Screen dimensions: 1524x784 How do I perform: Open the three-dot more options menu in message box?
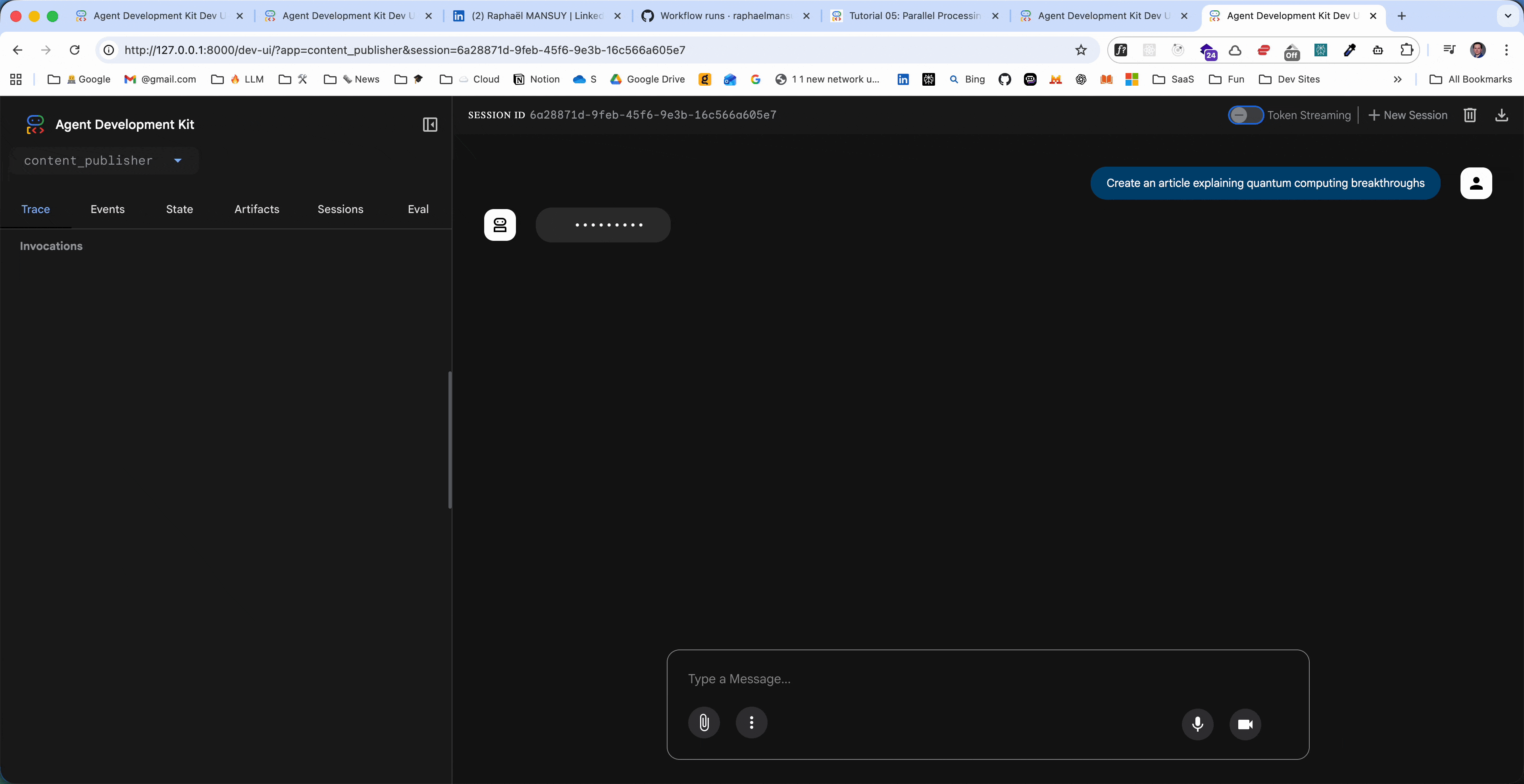click(751, 723)
